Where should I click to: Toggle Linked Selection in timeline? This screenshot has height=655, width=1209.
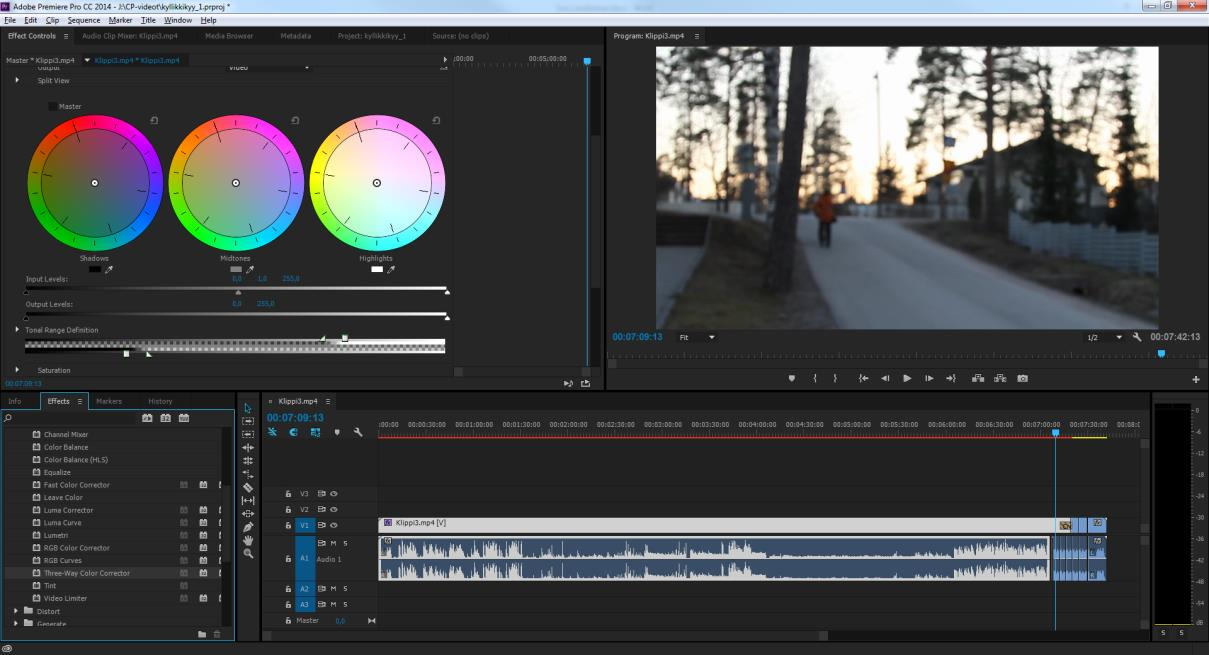[x=315, y=432]
